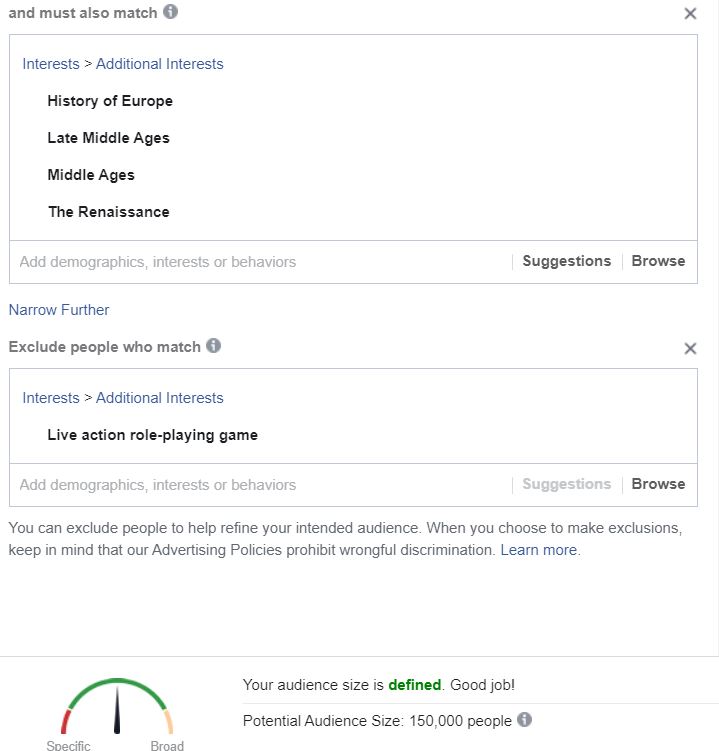
Task: Open the Learn more link
Action: (x=538, y=550)
